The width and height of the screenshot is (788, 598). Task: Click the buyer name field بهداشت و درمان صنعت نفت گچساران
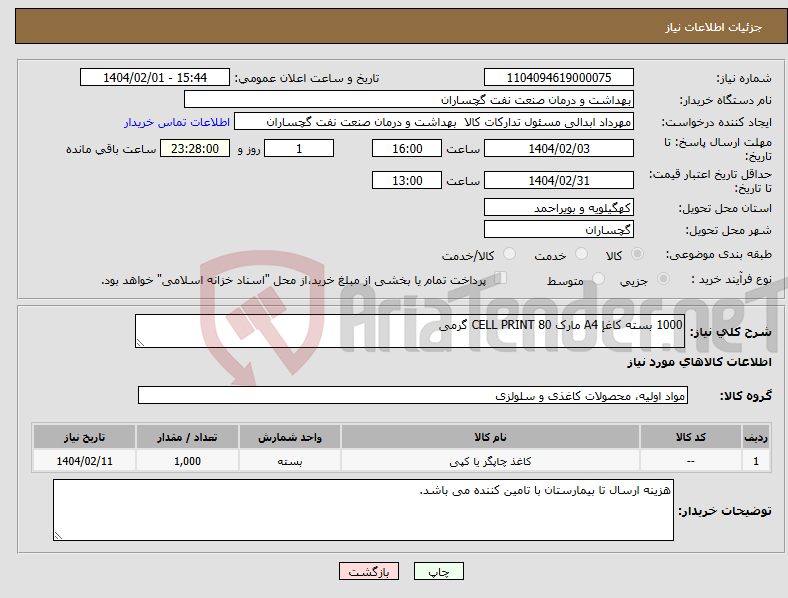[409, 99]
